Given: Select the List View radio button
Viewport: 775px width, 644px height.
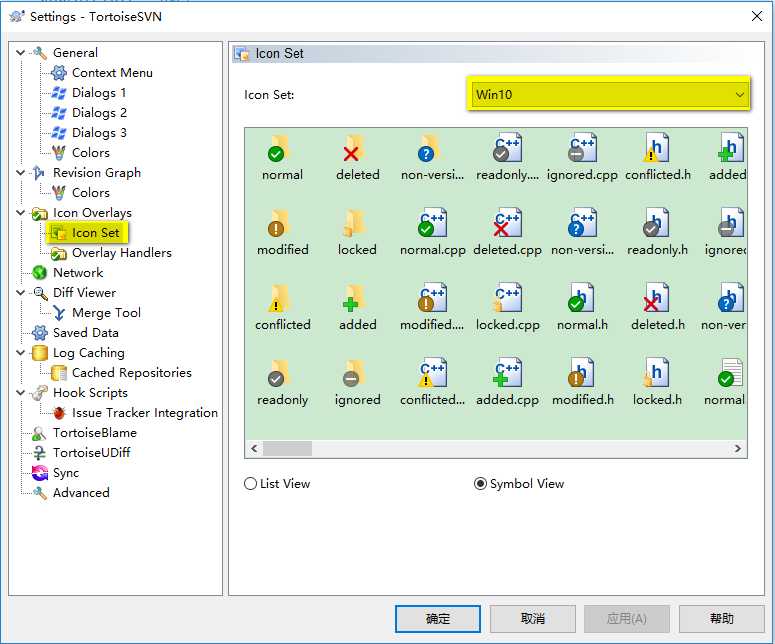Looking at the screenshot, I should 250,483.
